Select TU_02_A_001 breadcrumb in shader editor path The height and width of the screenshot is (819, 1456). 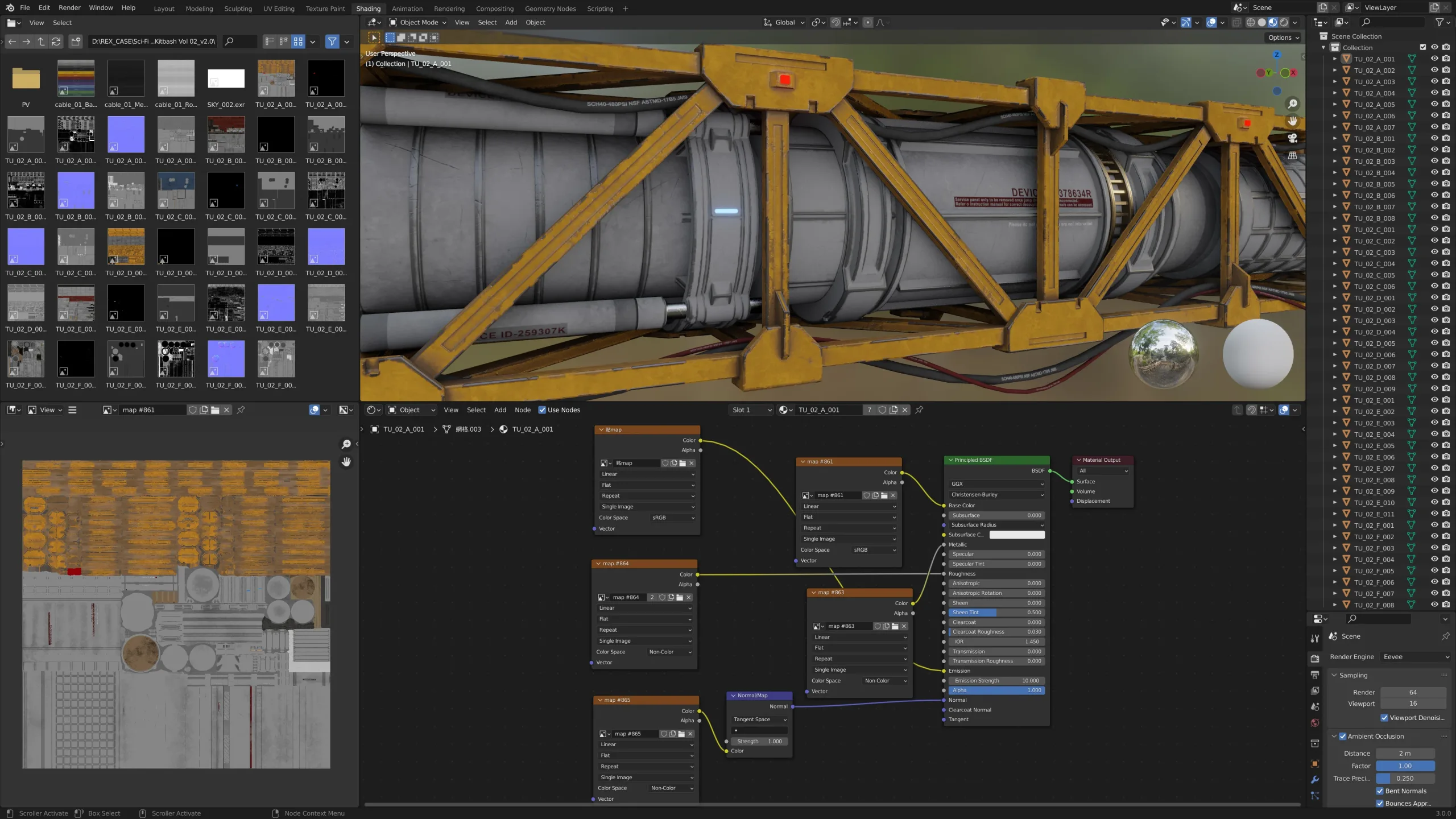click(404, 429)
